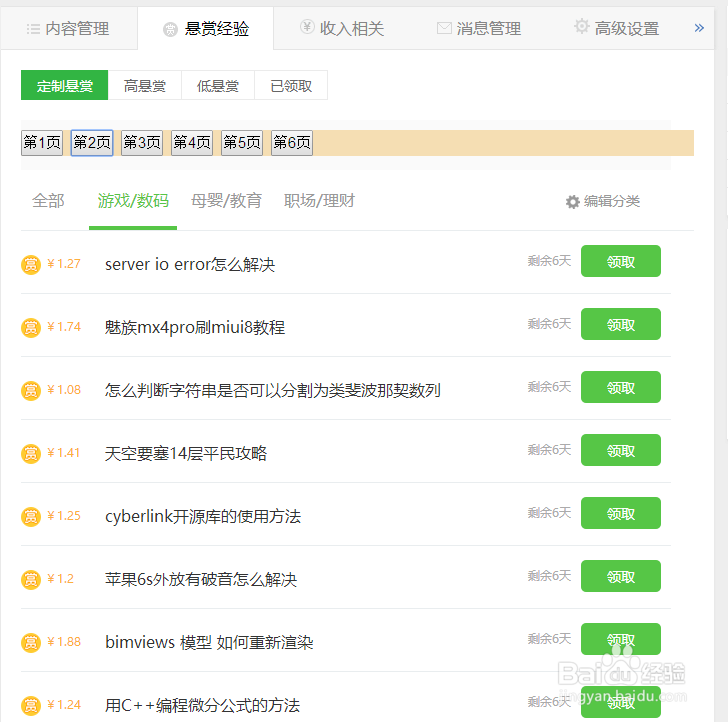
Task: Switch to the 内容管理 tab
Action: tap(68, 29)
